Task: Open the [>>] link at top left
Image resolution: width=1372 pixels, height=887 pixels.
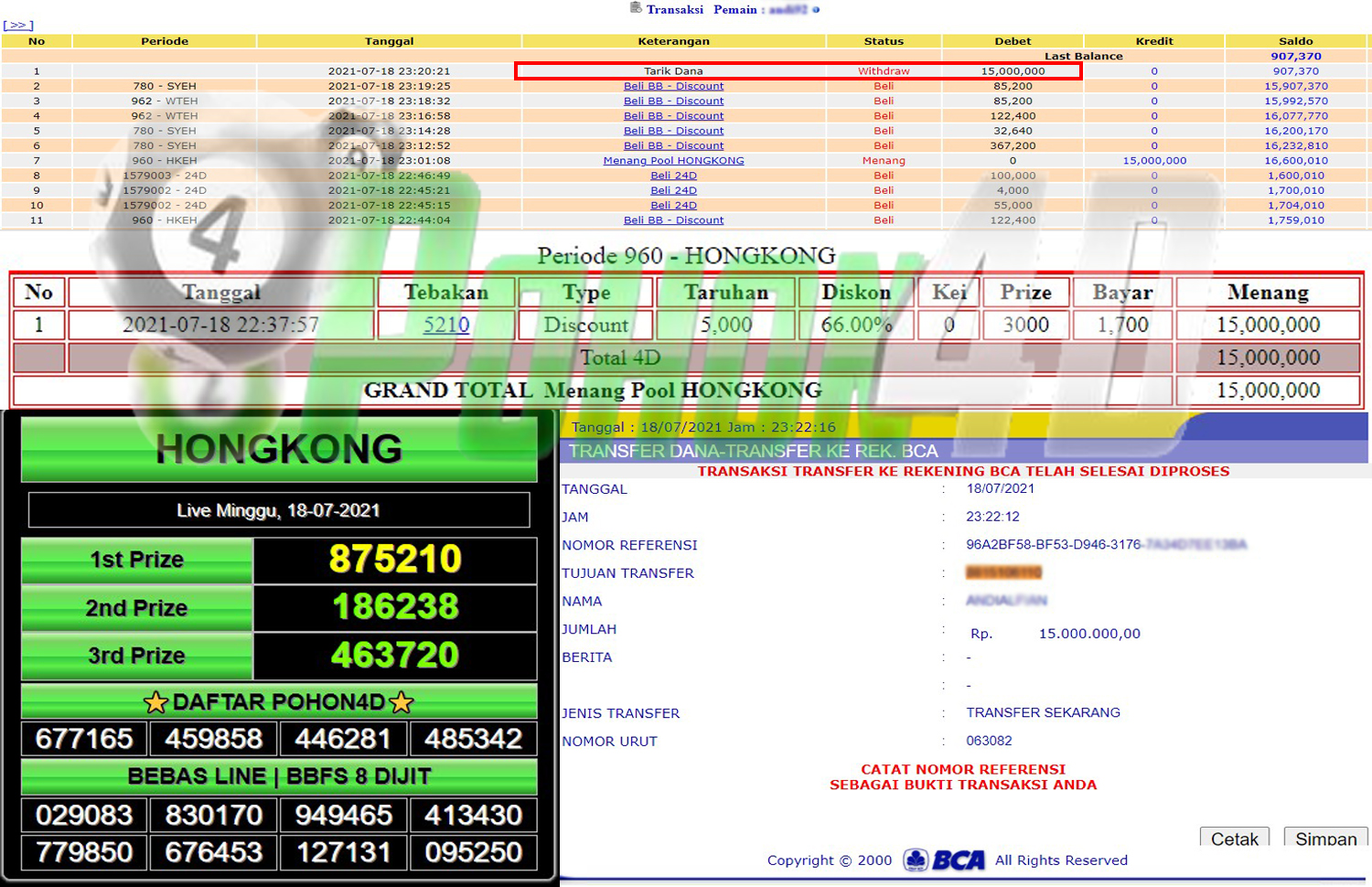Action: click(x=18, y=26)
